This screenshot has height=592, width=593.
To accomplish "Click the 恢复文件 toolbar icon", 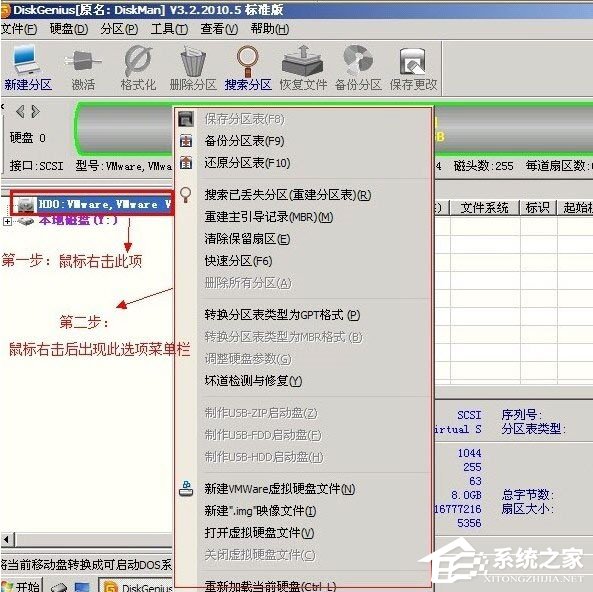I will point(303,68).
